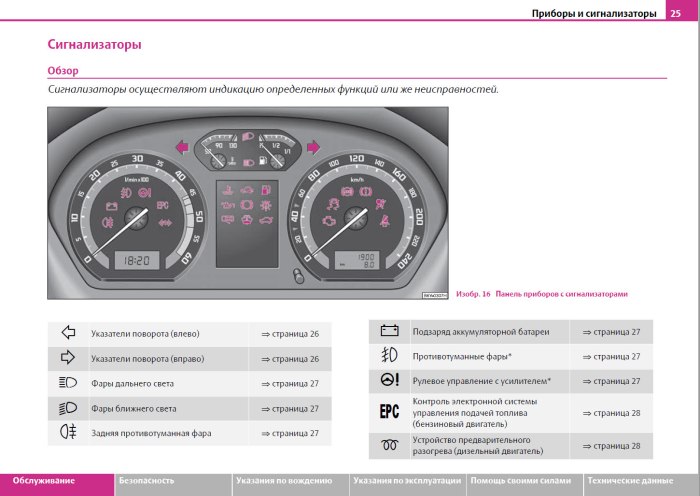Click text Подзаряд аккумуляторной батареи
This screenshot has width=700, height=496.
[x=481, y=332]
